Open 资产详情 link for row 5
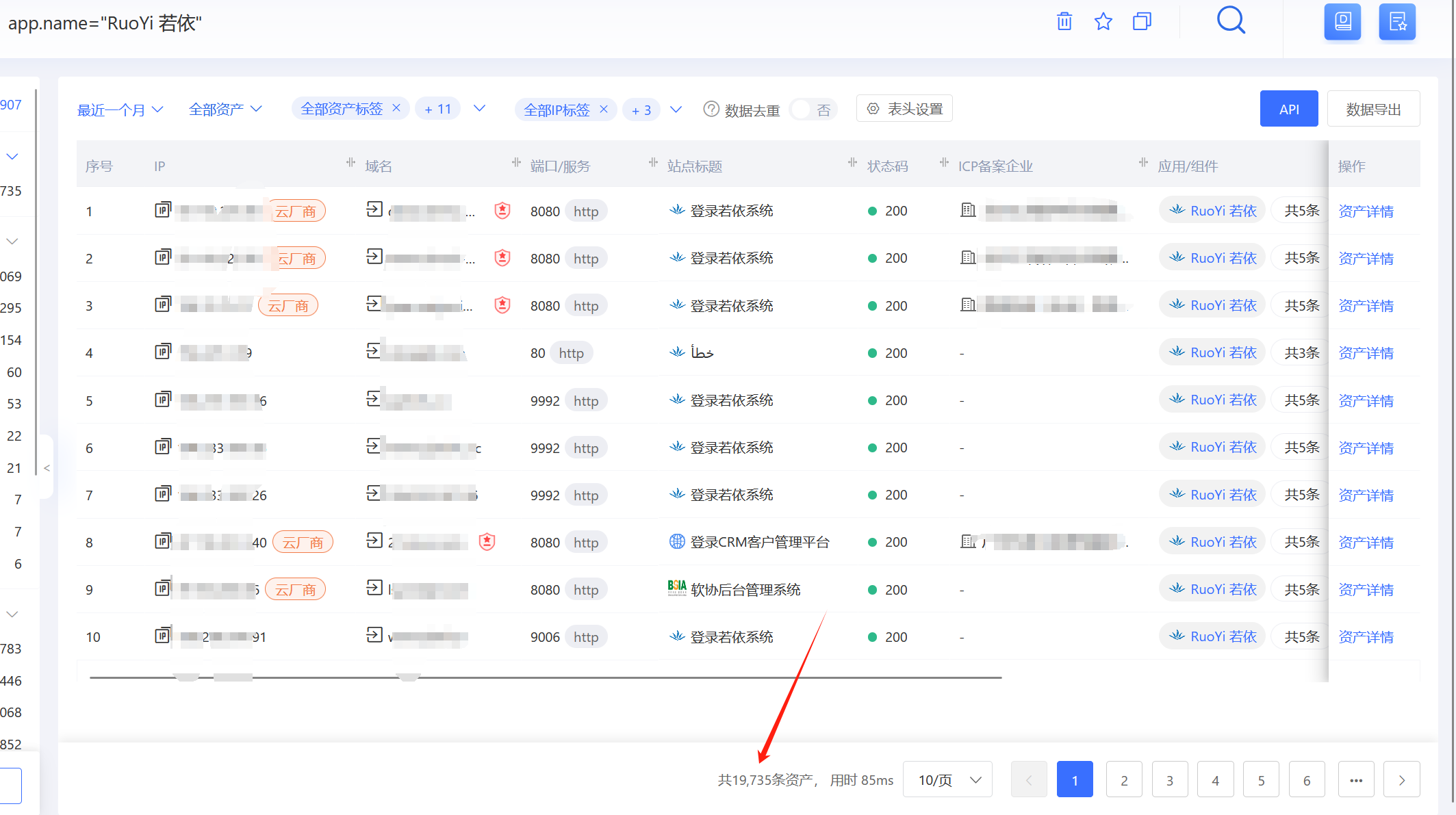This screenshot has height=815, width=1456. (1366, 401)
